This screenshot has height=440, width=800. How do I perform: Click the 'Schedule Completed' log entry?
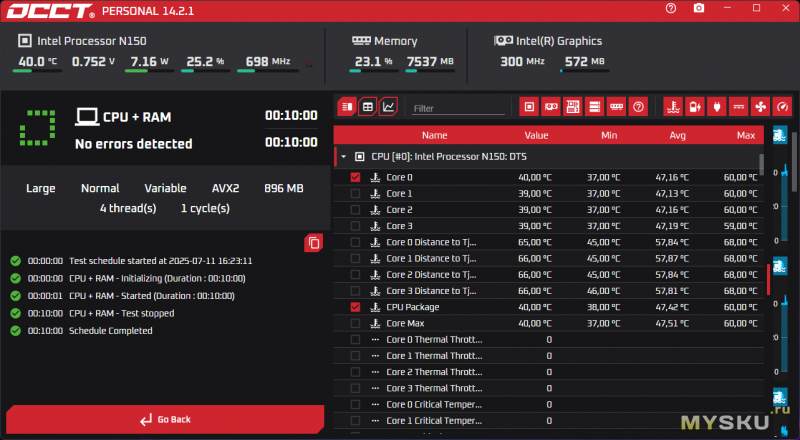click(x=111, y=331)
